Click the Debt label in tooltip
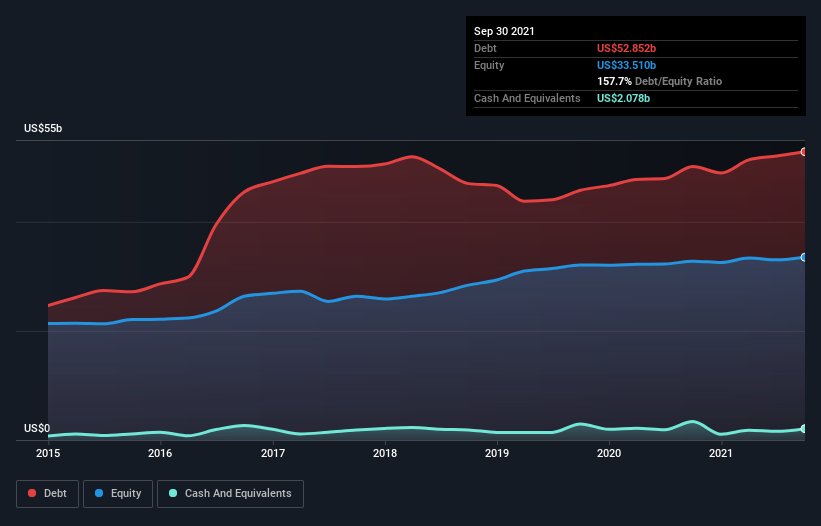821x526 pixels. 485,48
